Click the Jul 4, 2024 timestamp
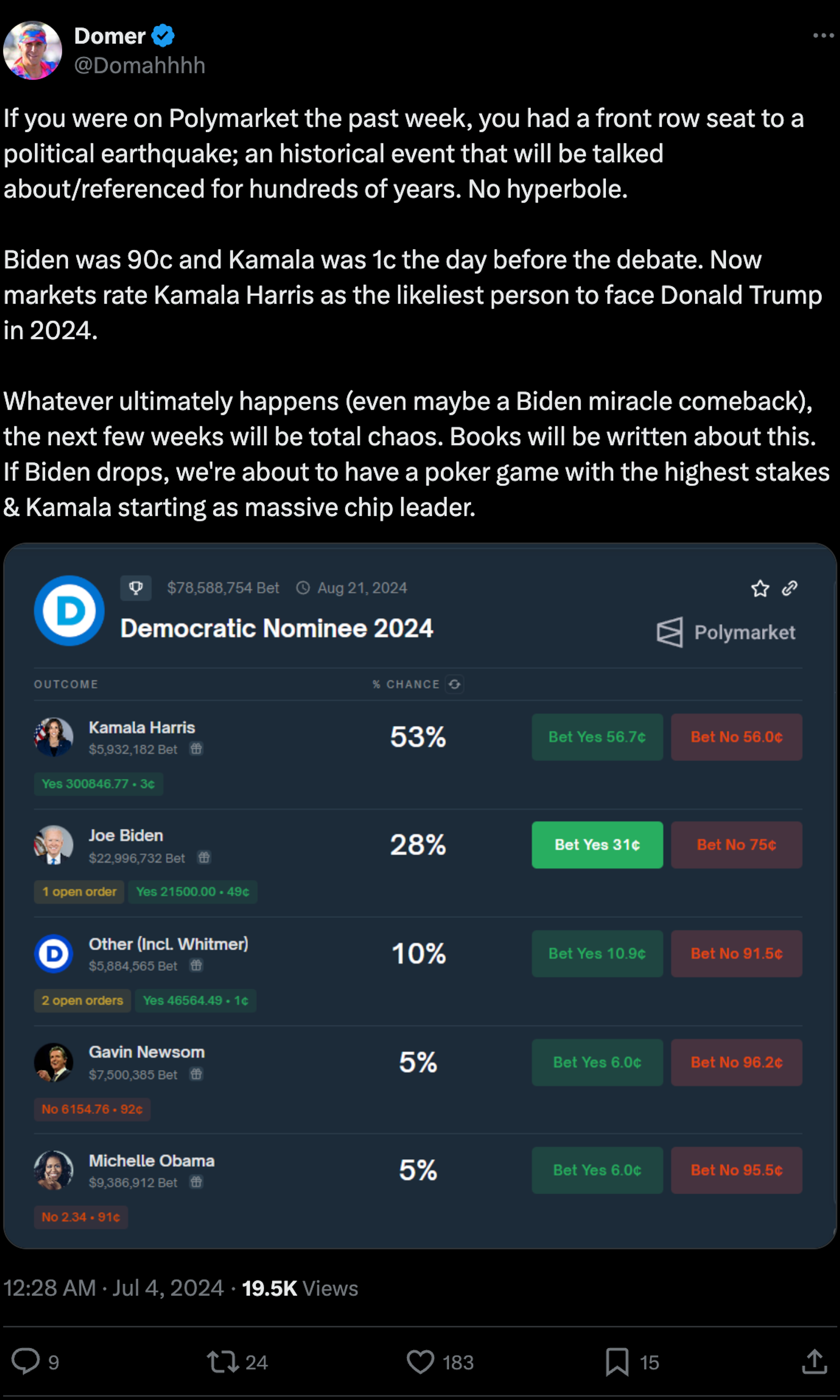Screen dimensions: 840x1400 [x=168, y=1288]
